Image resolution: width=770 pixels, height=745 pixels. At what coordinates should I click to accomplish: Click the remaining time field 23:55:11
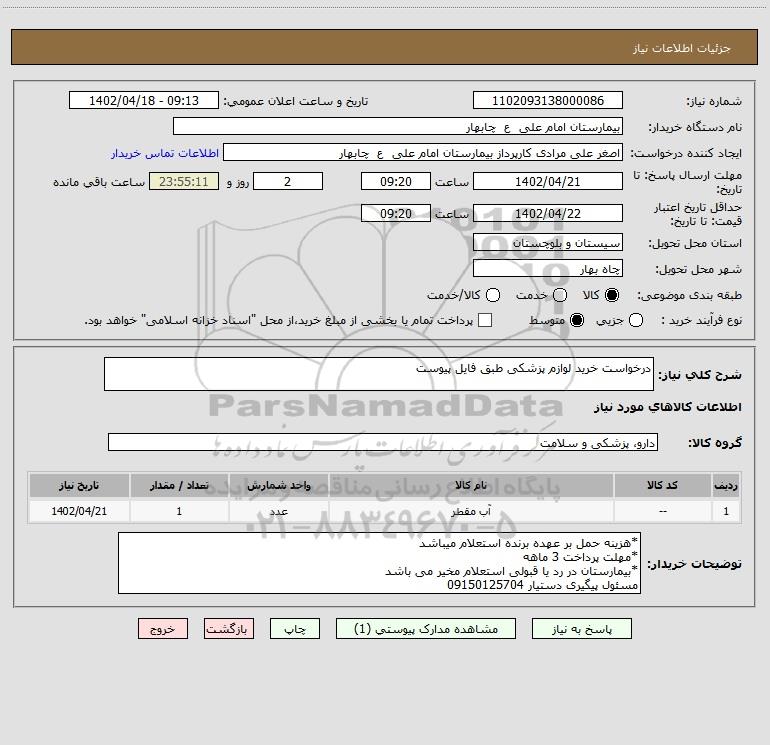pos(184,181)
